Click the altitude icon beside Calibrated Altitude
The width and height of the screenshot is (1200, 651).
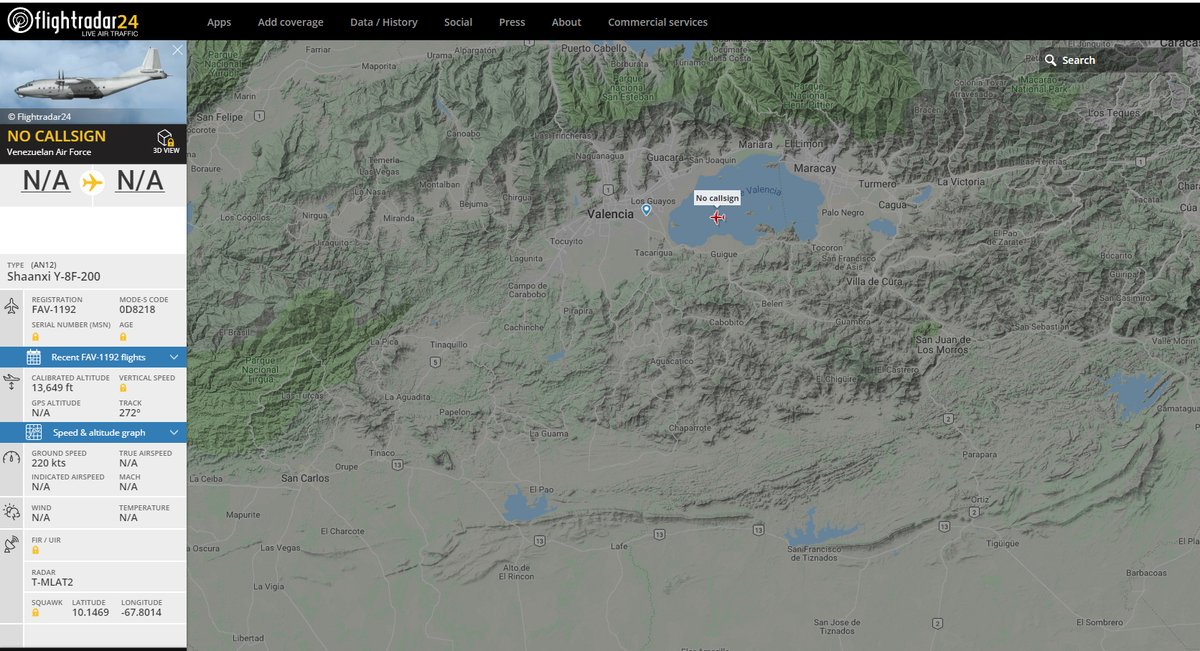[11, 381]
